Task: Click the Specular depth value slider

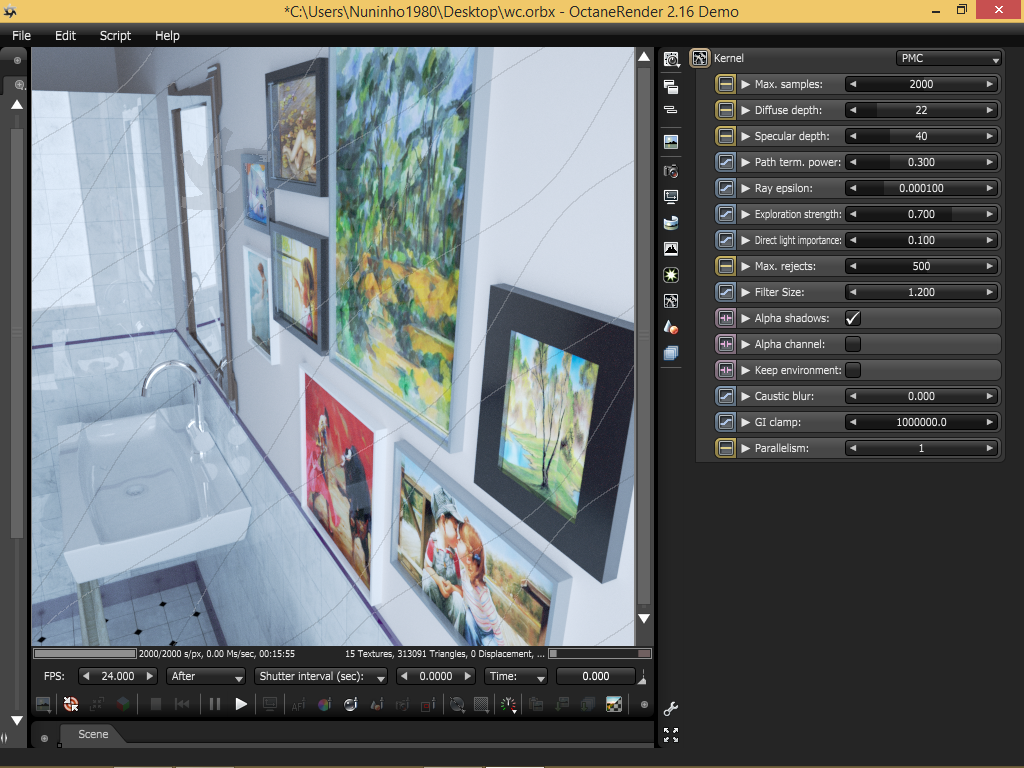Action: (x=921, y=136)
